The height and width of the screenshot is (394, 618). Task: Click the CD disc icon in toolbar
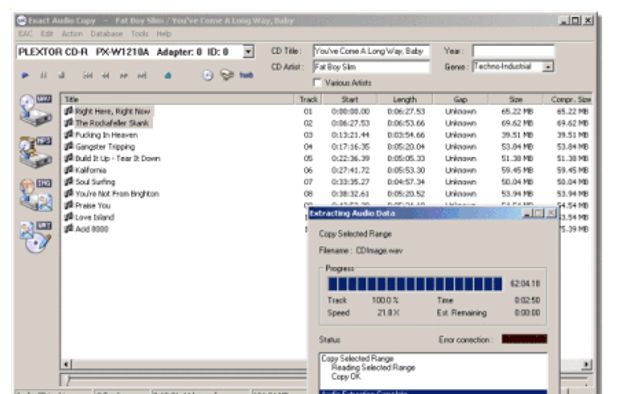208,75
